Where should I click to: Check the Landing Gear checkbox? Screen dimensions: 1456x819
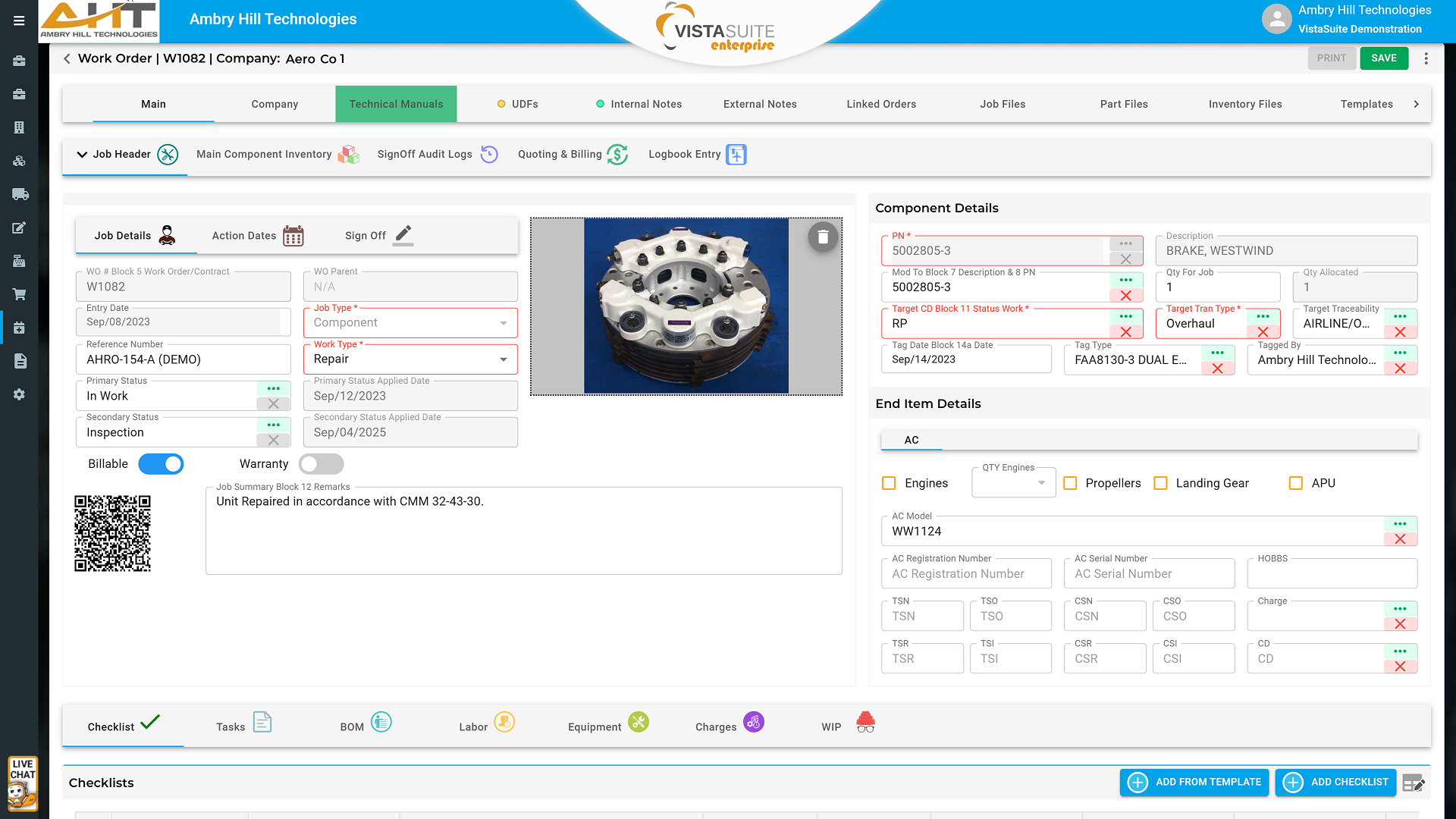(x=1160, y=483)
